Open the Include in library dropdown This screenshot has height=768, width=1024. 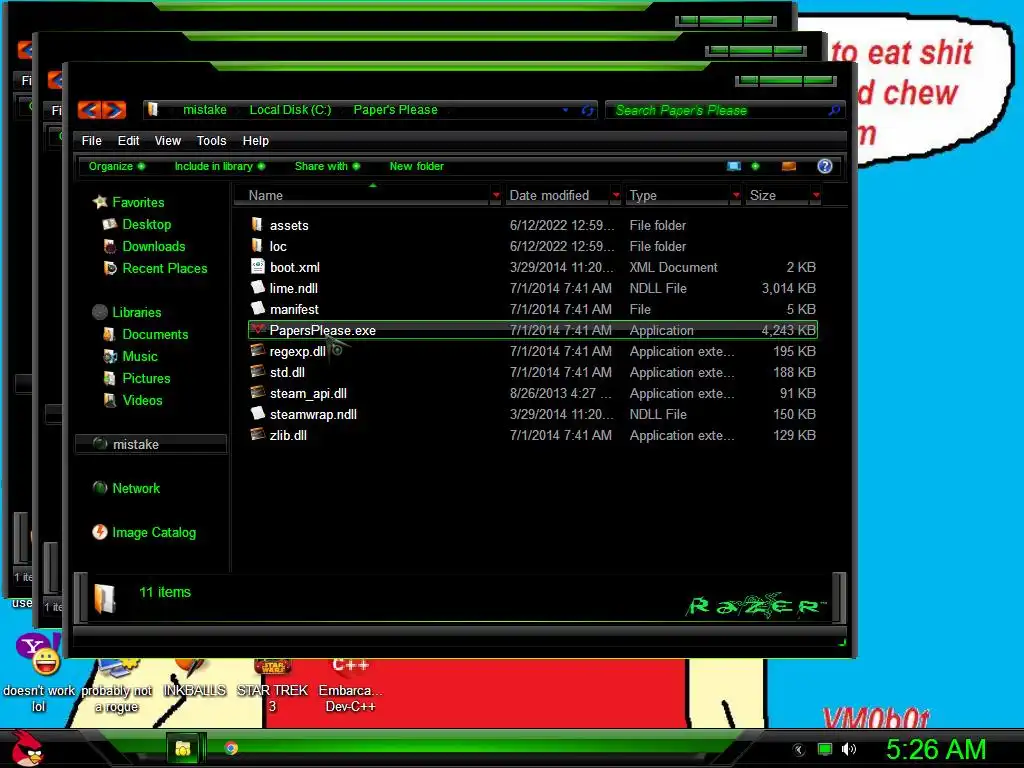pos(219,166)
